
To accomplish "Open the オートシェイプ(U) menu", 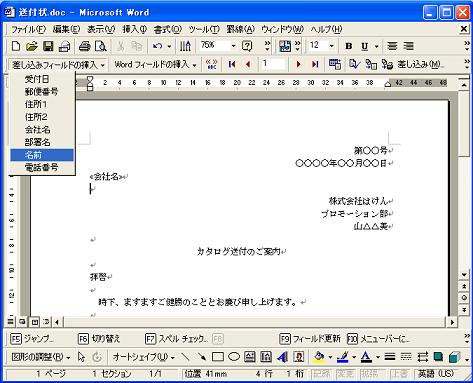I will pos(144,357).
